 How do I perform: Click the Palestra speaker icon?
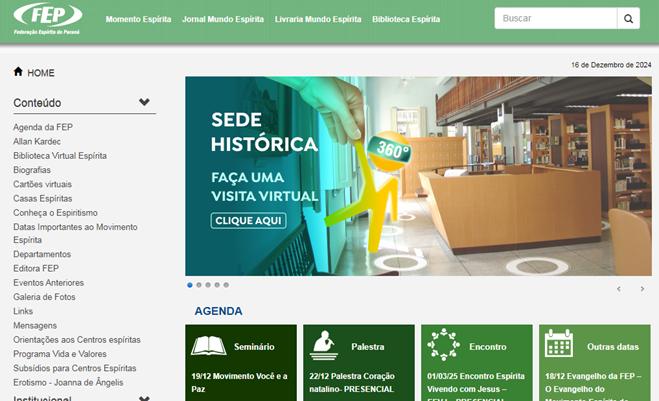[x=323, y=346]
